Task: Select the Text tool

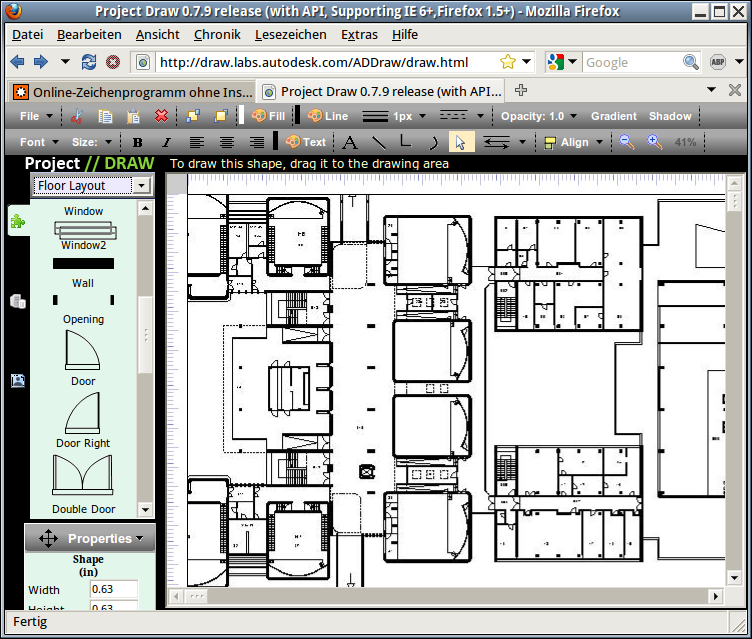Action: coord(306,142)
